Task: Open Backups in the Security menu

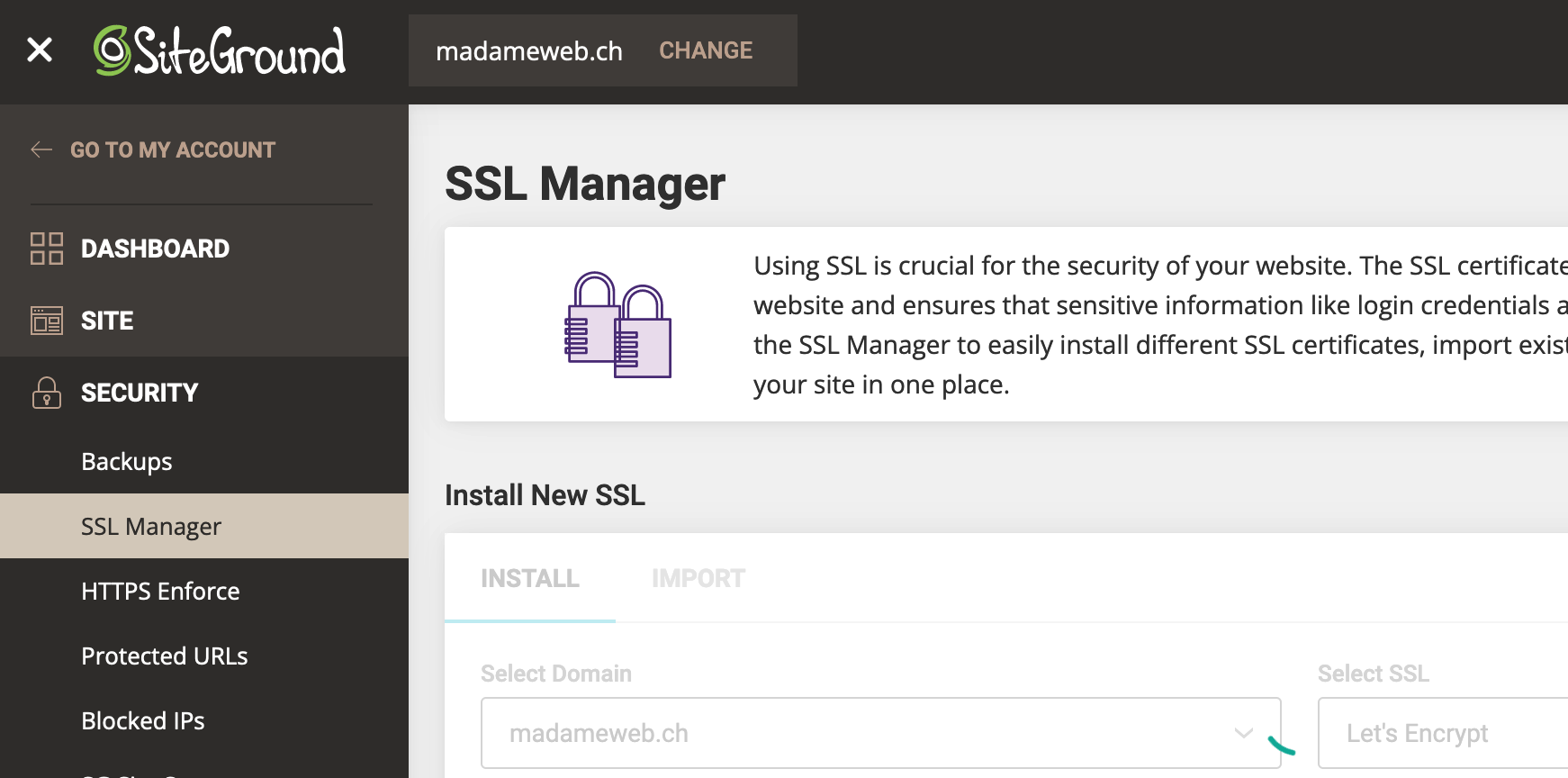Action: [x=127, y=461]
